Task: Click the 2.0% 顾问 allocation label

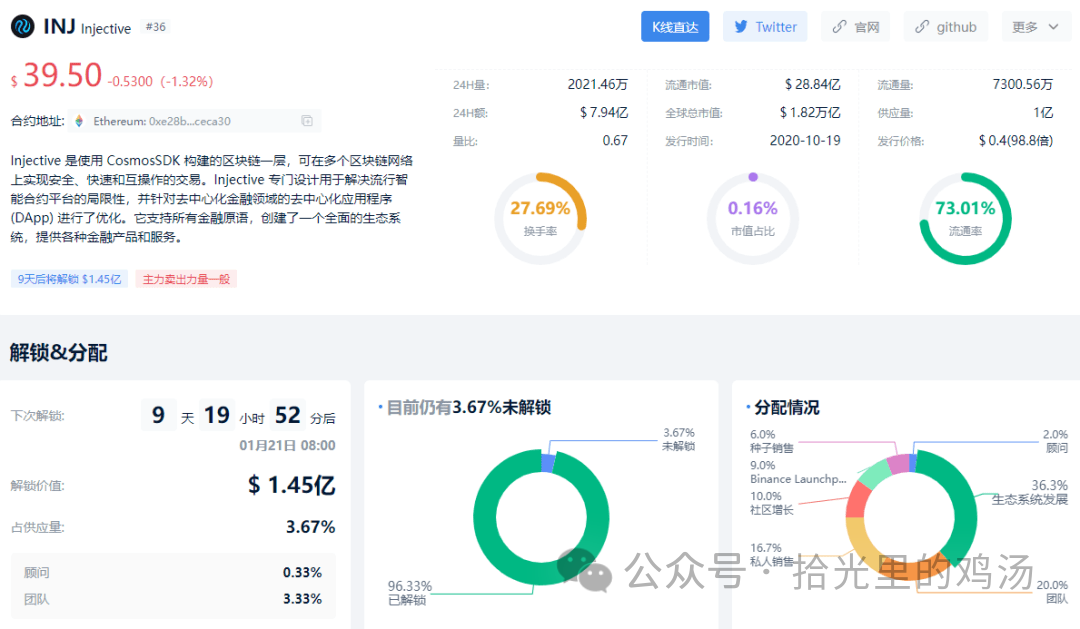Action: [x=1056, y=441]
